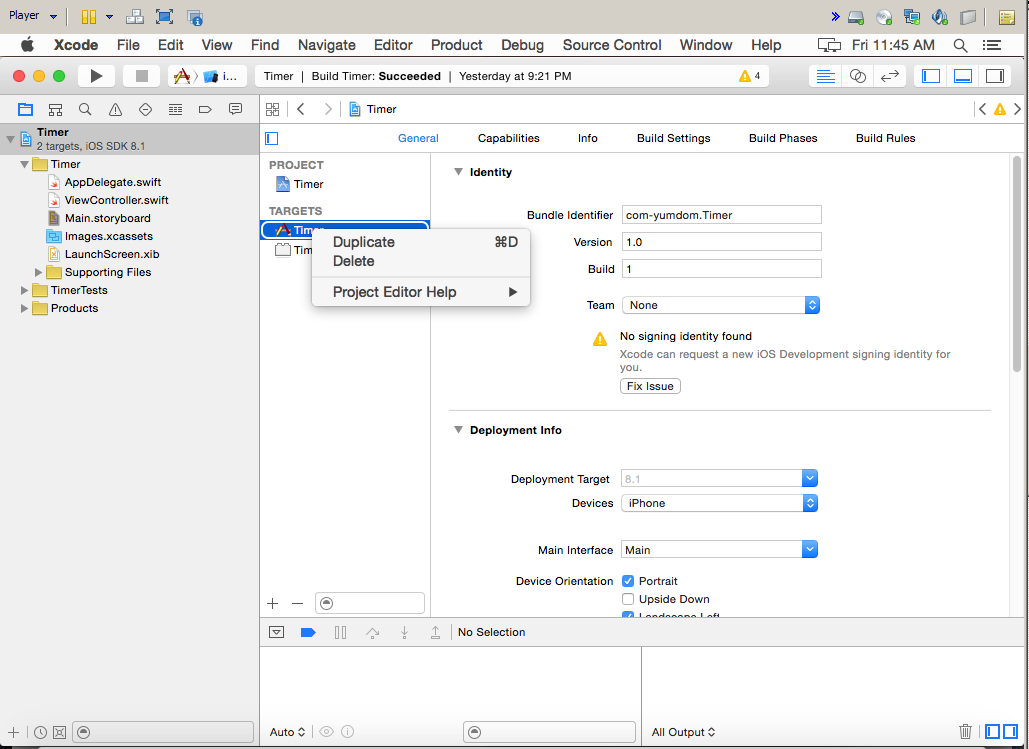This screenshot has width=1029, height=749.
Task: Collapse the Identity section
Action: 458,172
